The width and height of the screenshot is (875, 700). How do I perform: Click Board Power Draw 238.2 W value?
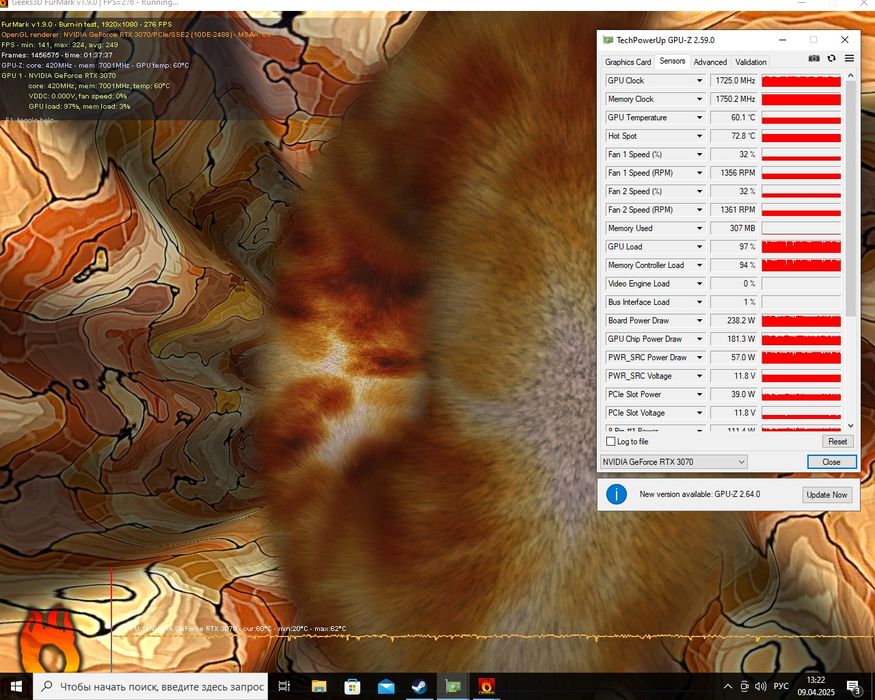coord(733,320)
